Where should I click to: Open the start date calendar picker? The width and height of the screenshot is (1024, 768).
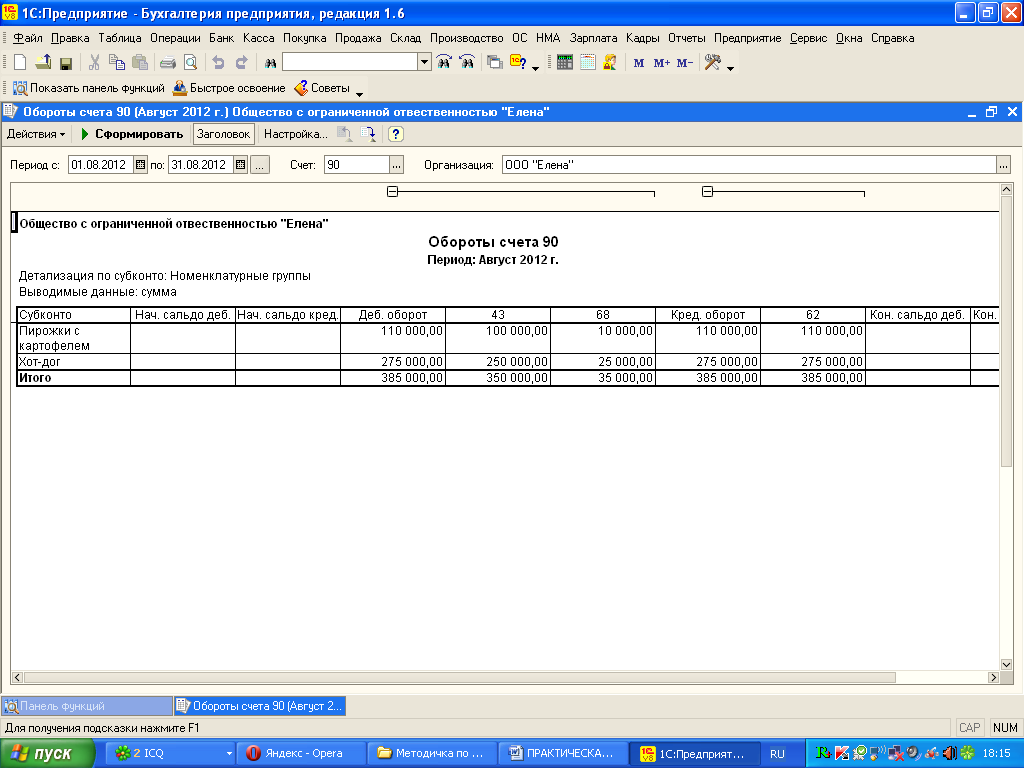[x=140, y=165]
